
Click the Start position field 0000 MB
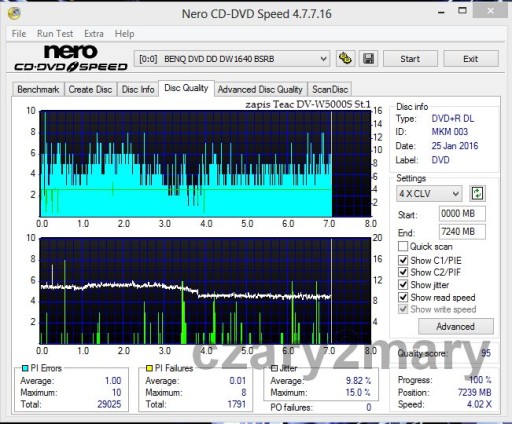click(x=462, y=214)
